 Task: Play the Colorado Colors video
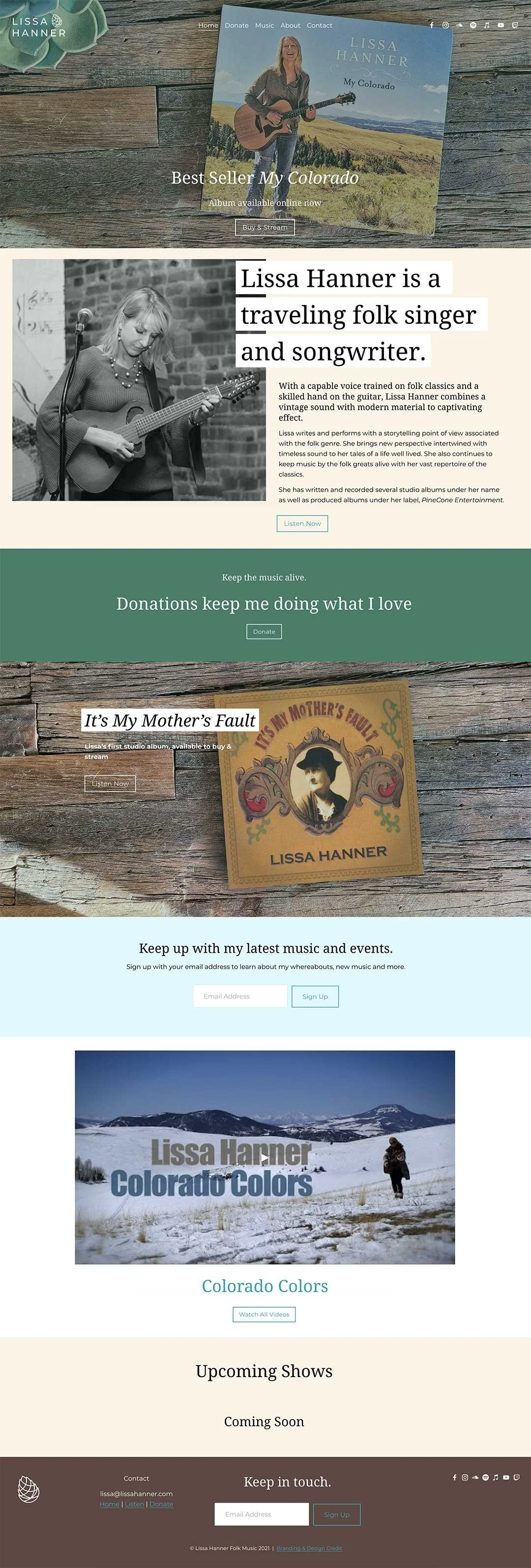(x=265, y=1158)
